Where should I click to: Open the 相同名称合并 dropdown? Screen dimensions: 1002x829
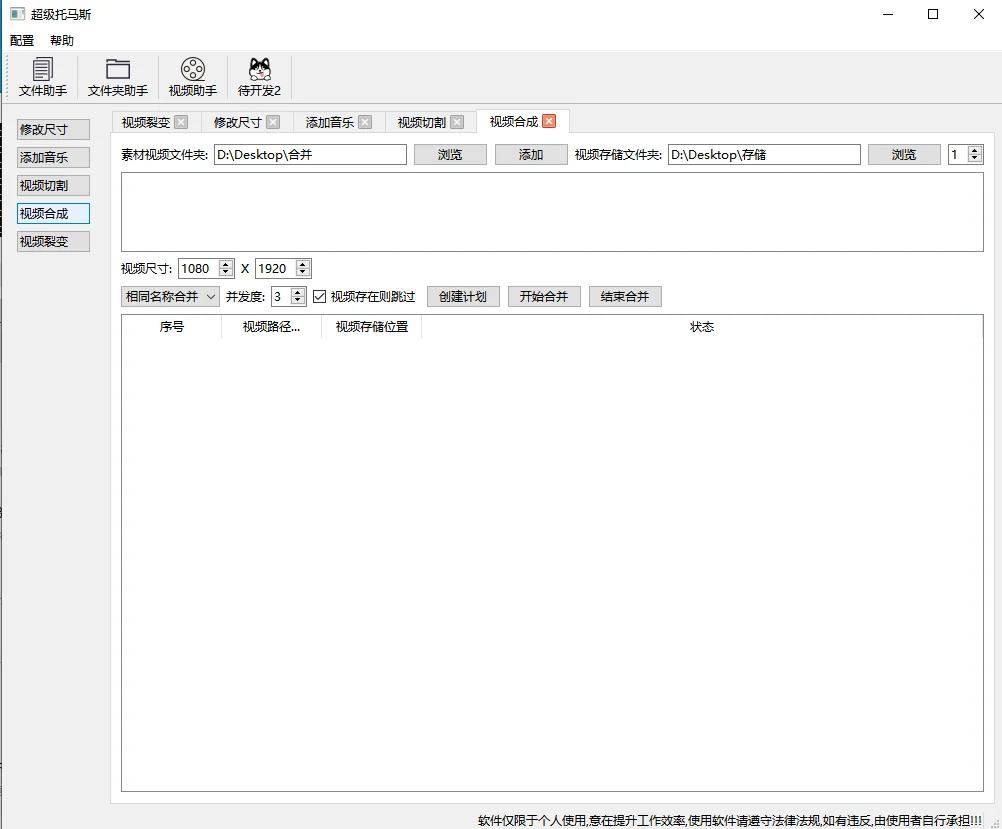[171, 297]
